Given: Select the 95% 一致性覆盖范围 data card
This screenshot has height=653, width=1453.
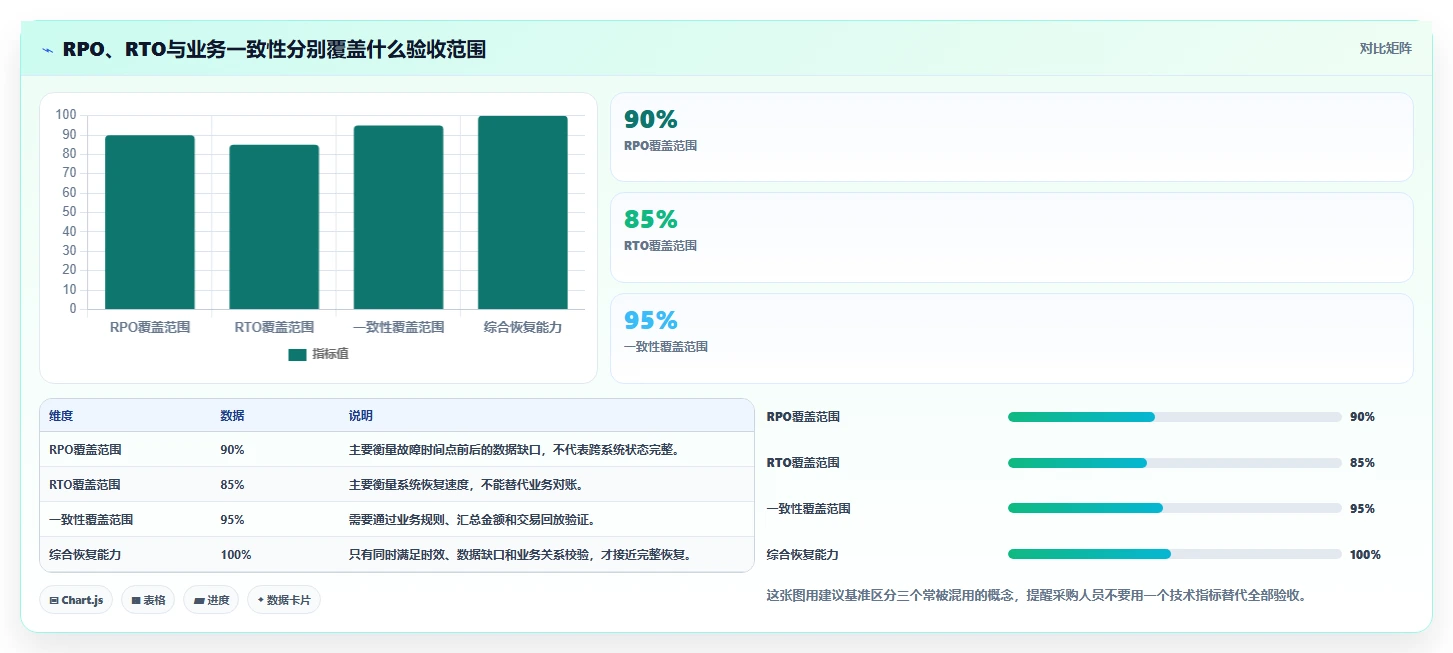Looking at the screenshot, I should (1011, 338).
